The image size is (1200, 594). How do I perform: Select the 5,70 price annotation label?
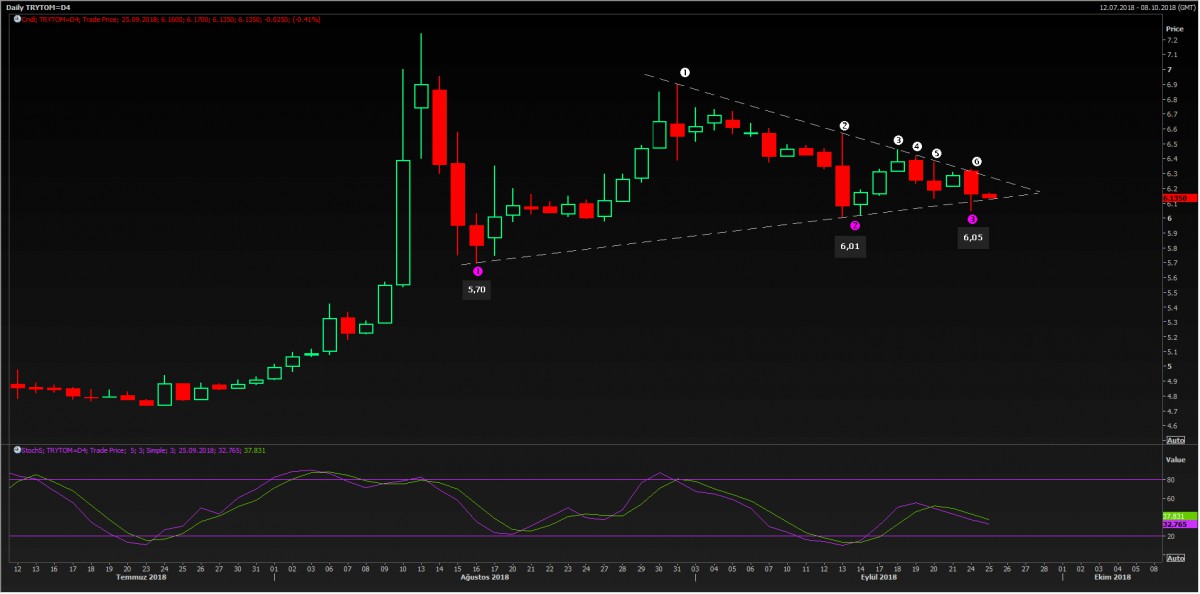tap(476, 289)
